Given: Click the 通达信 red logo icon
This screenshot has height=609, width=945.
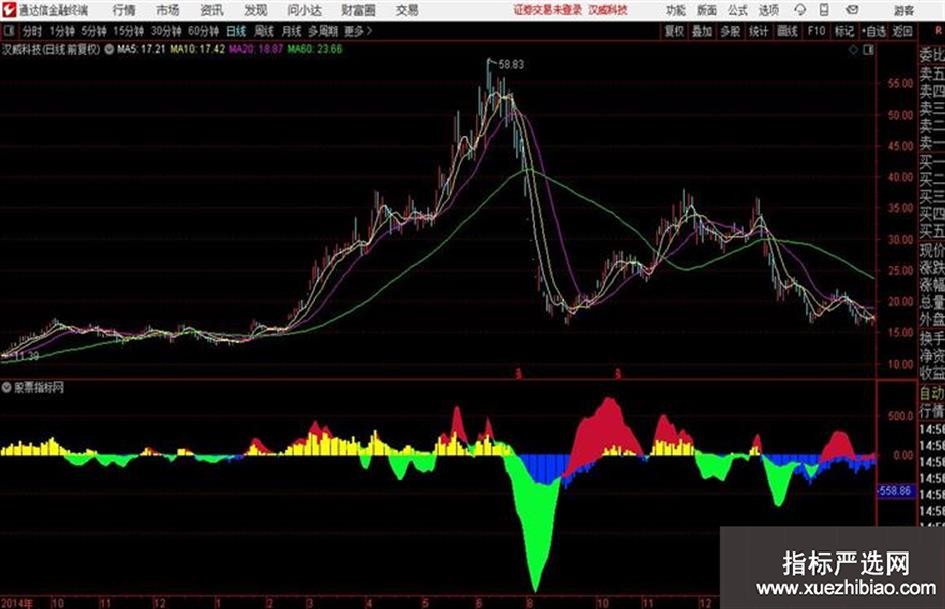Looking at the screenshot, I should pyautogui.click(x=8, y=10).
